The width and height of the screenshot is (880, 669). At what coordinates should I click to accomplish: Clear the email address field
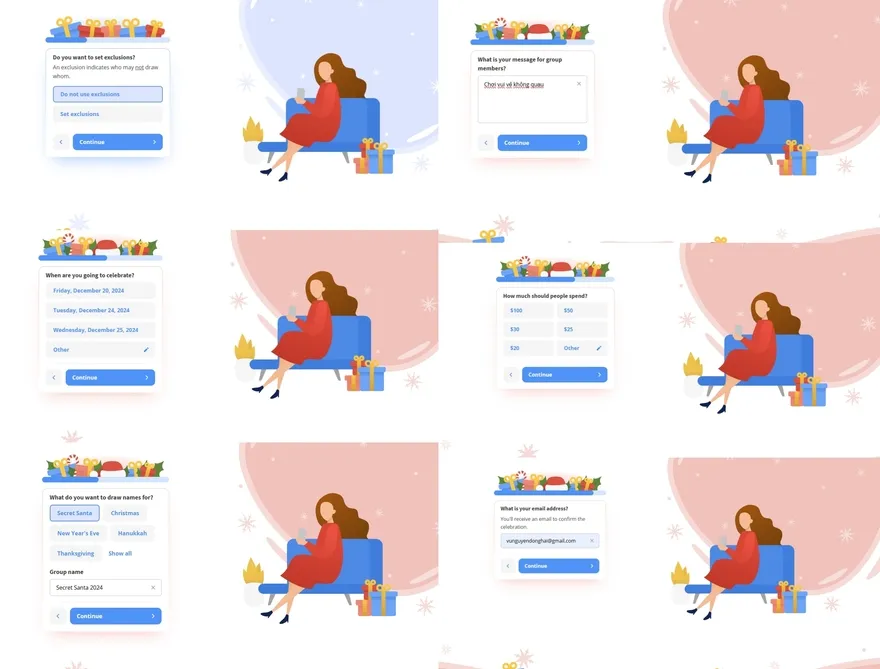592,540
